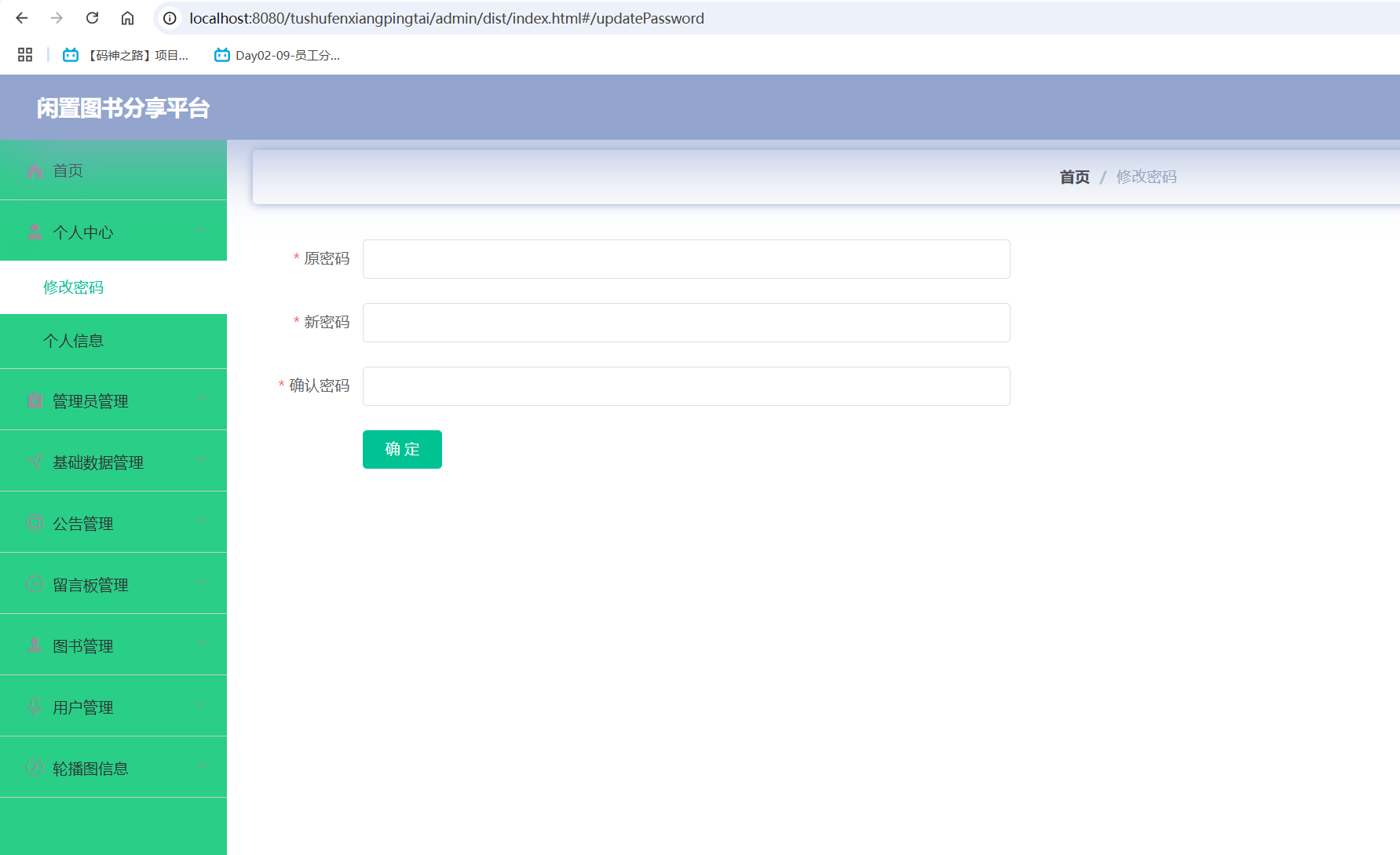Expand the 用户管理 chevron
This screenshot has height=855, width=1400.
pos(201,705)
